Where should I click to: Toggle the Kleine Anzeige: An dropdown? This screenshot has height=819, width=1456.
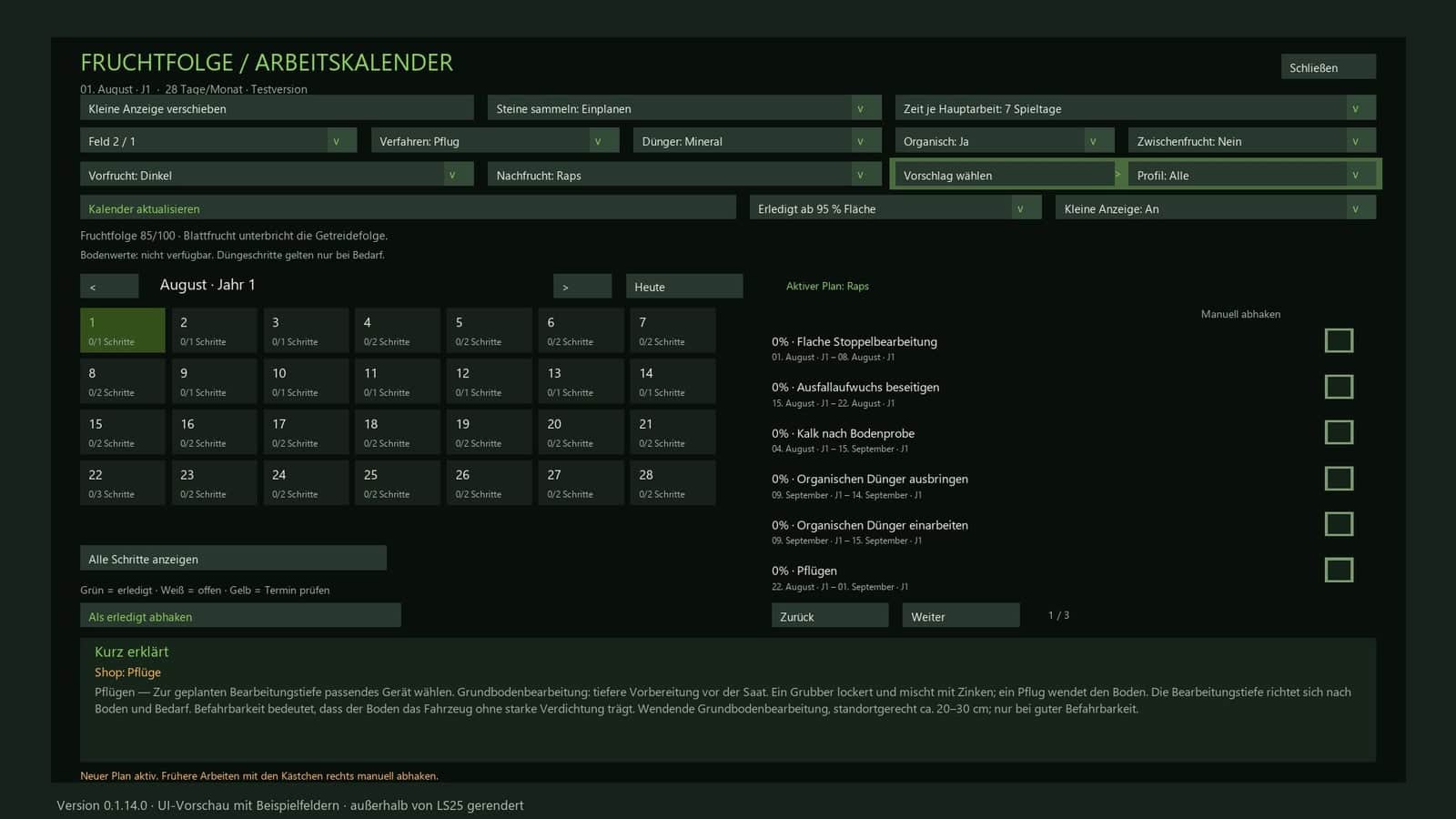[x=1216, y=208]
